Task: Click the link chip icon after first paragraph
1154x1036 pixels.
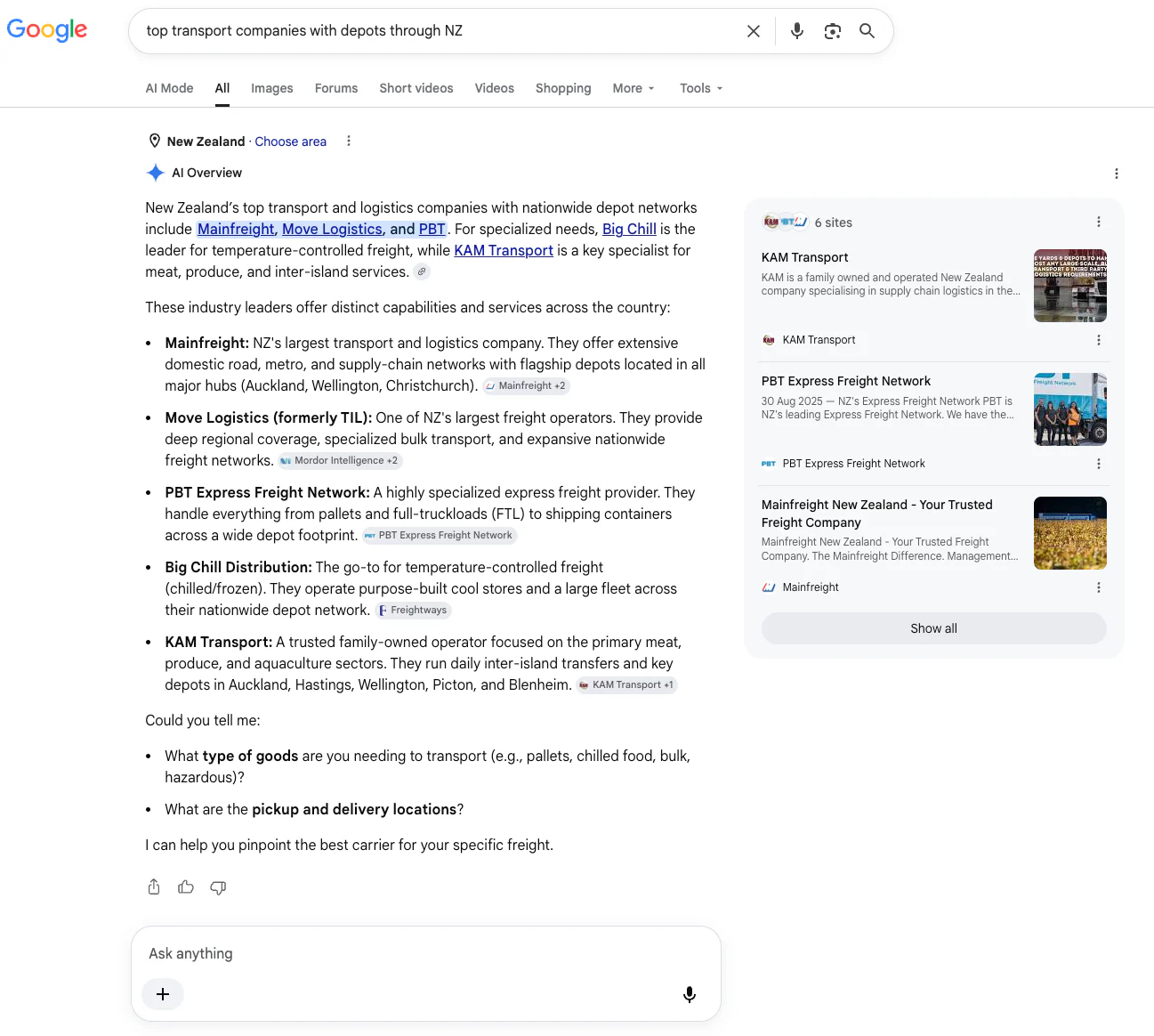Action: point(422,271)
